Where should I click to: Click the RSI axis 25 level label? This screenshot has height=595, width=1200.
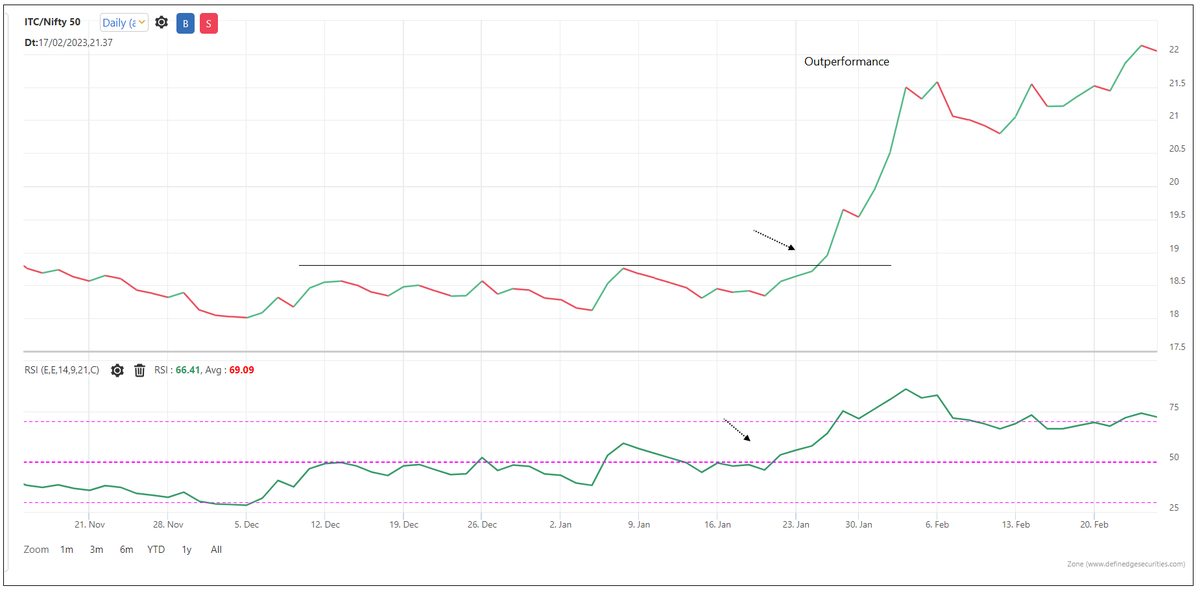[1173, 508]
